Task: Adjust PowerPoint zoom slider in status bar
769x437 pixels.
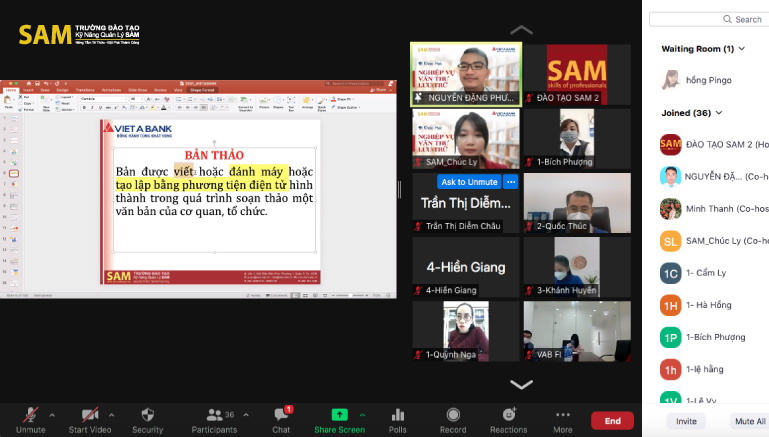Action: click(352, 295)
